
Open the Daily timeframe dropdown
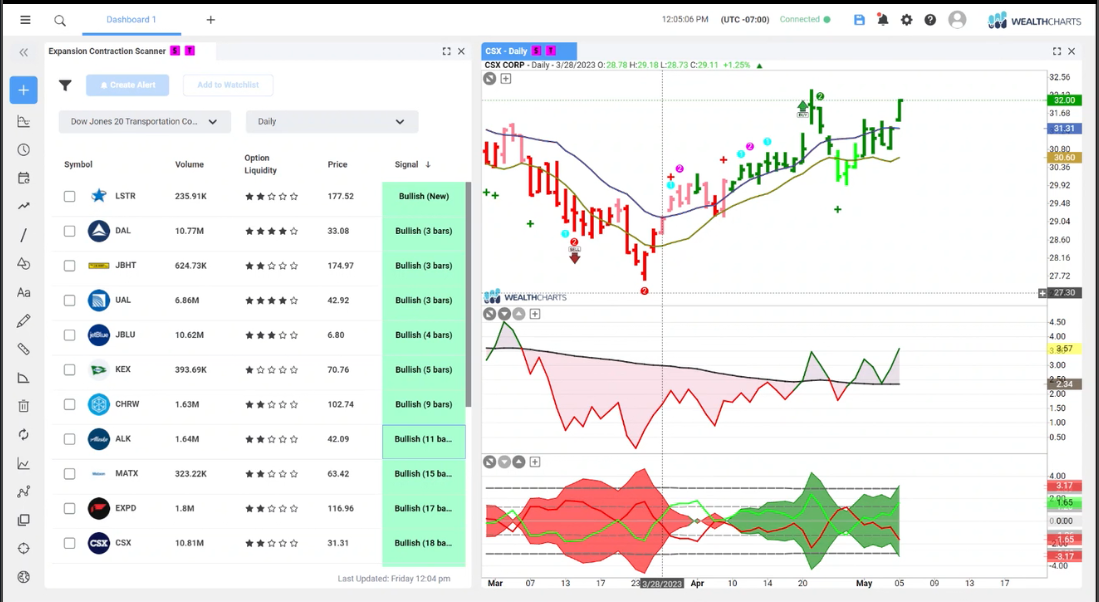[x=332, y=121]
